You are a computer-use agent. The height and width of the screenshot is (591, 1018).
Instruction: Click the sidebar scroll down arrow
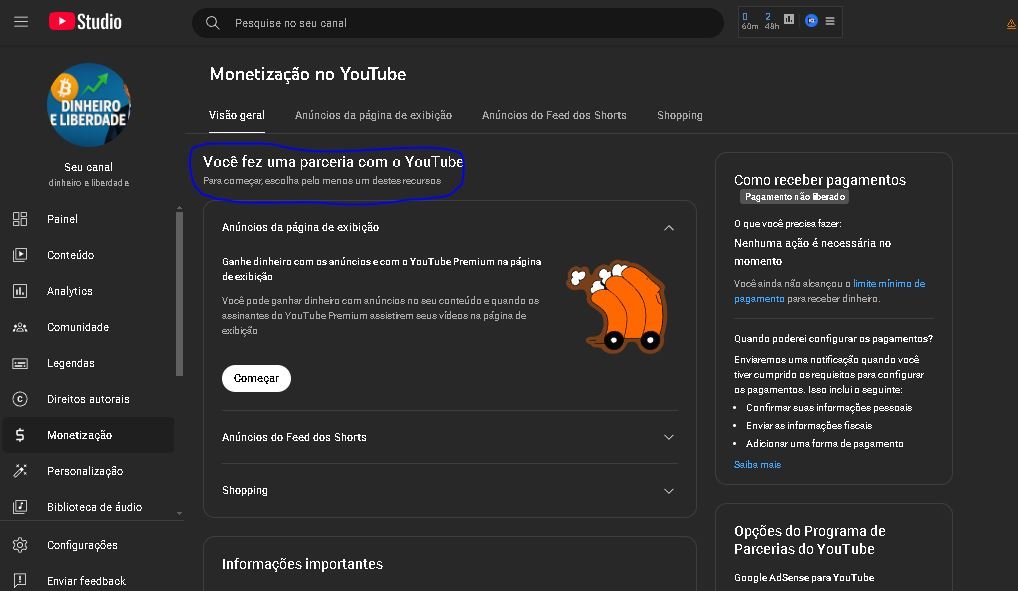click(x=179, y=514)
